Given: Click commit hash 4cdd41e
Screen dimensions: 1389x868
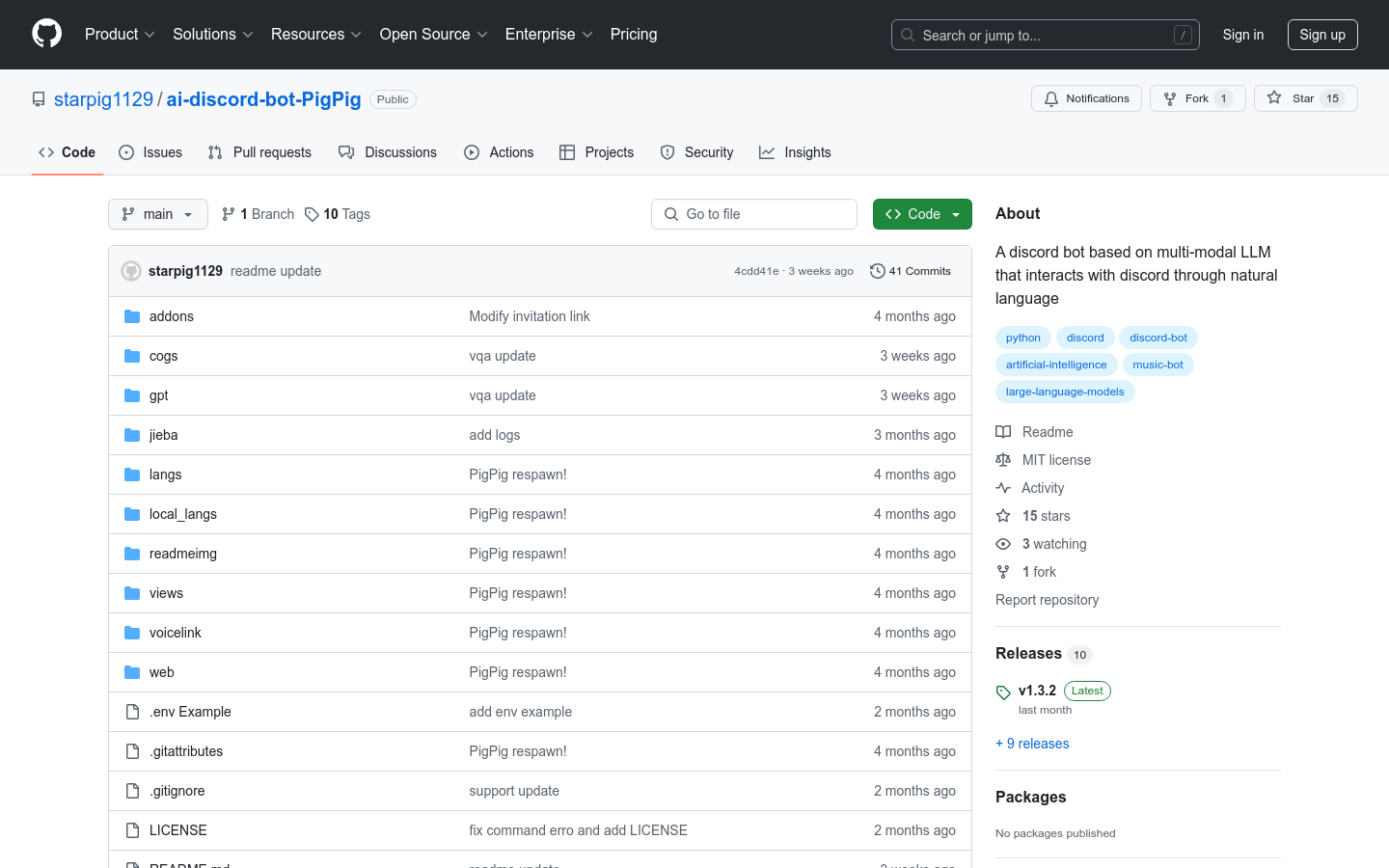Looking at the screenshot, I should (756, 271).
